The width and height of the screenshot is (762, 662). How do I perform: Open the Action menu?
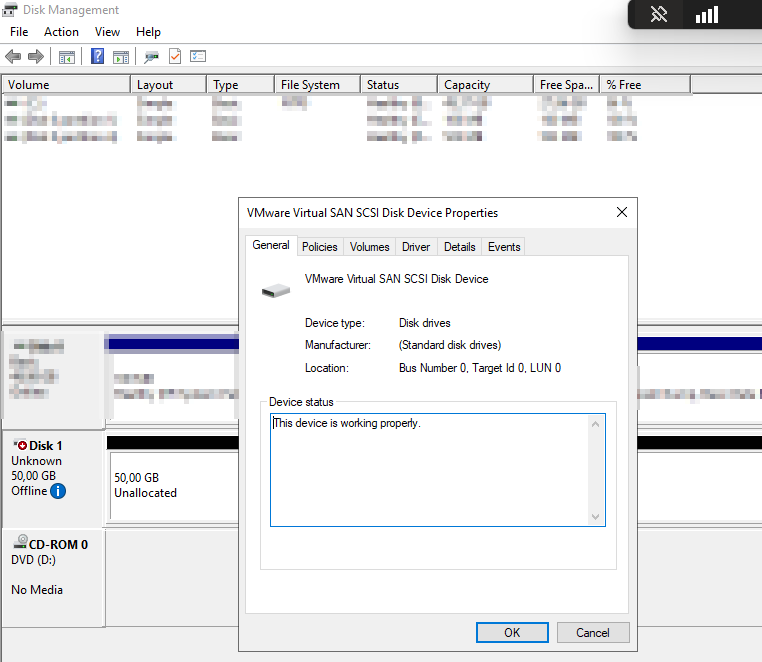(x=61, y=32)
